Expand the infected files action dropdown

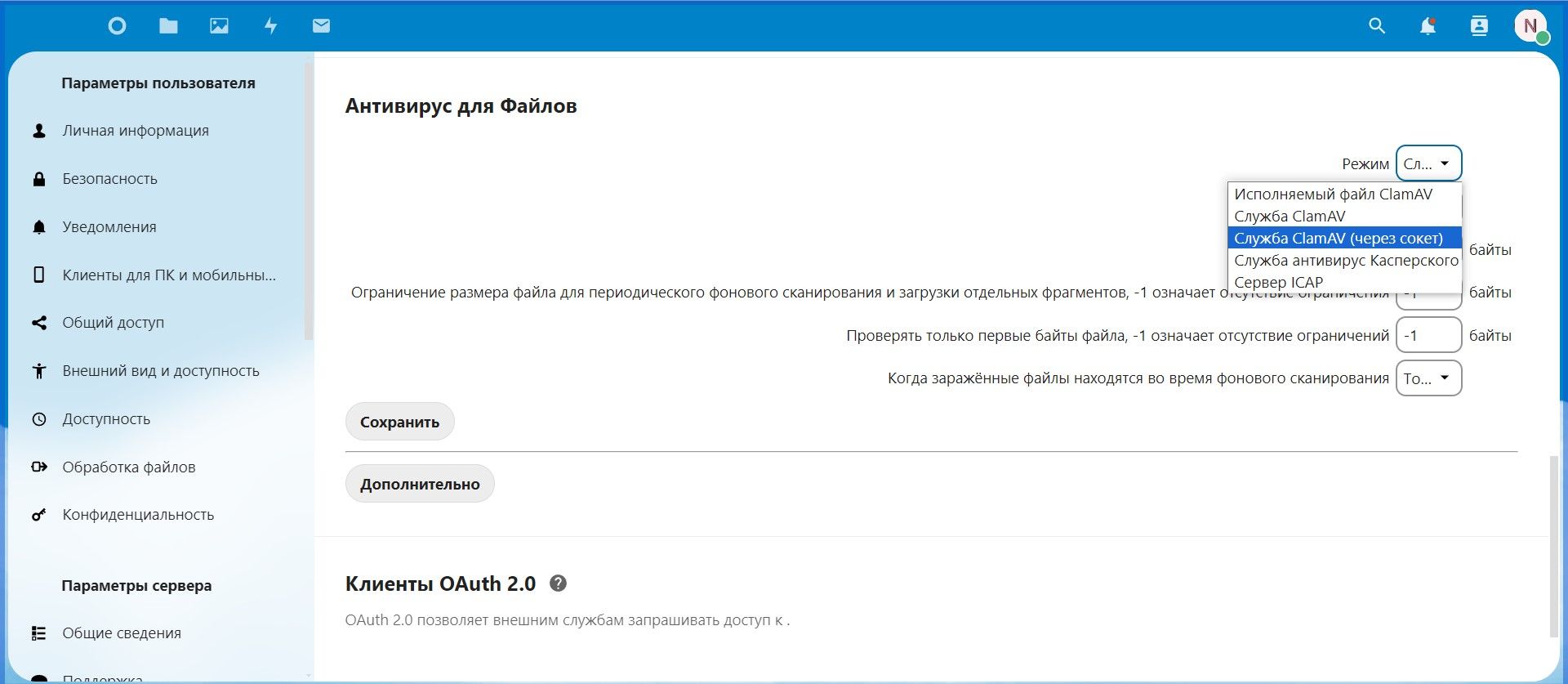click(1428, 378)
